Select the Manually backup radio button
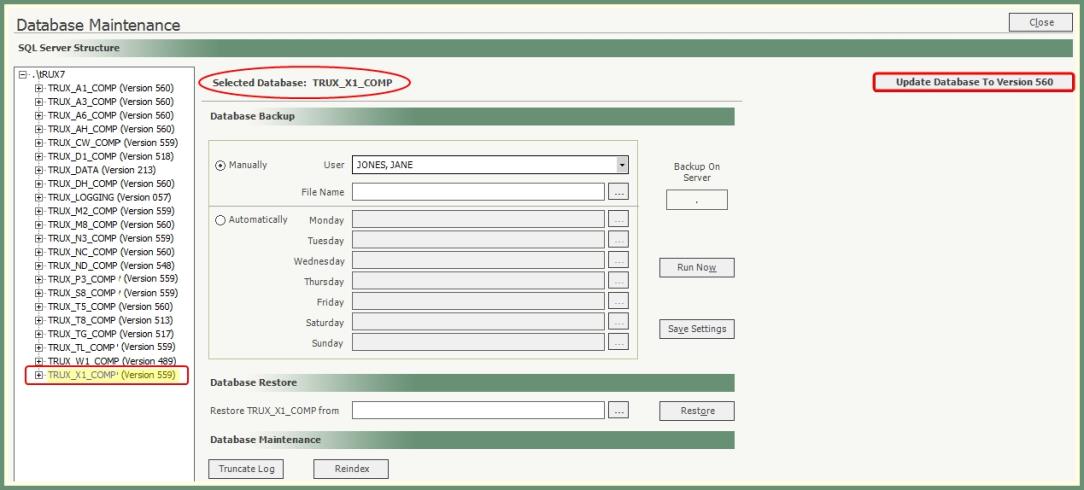The image size is (1084, 490). [x=220, y=166]
